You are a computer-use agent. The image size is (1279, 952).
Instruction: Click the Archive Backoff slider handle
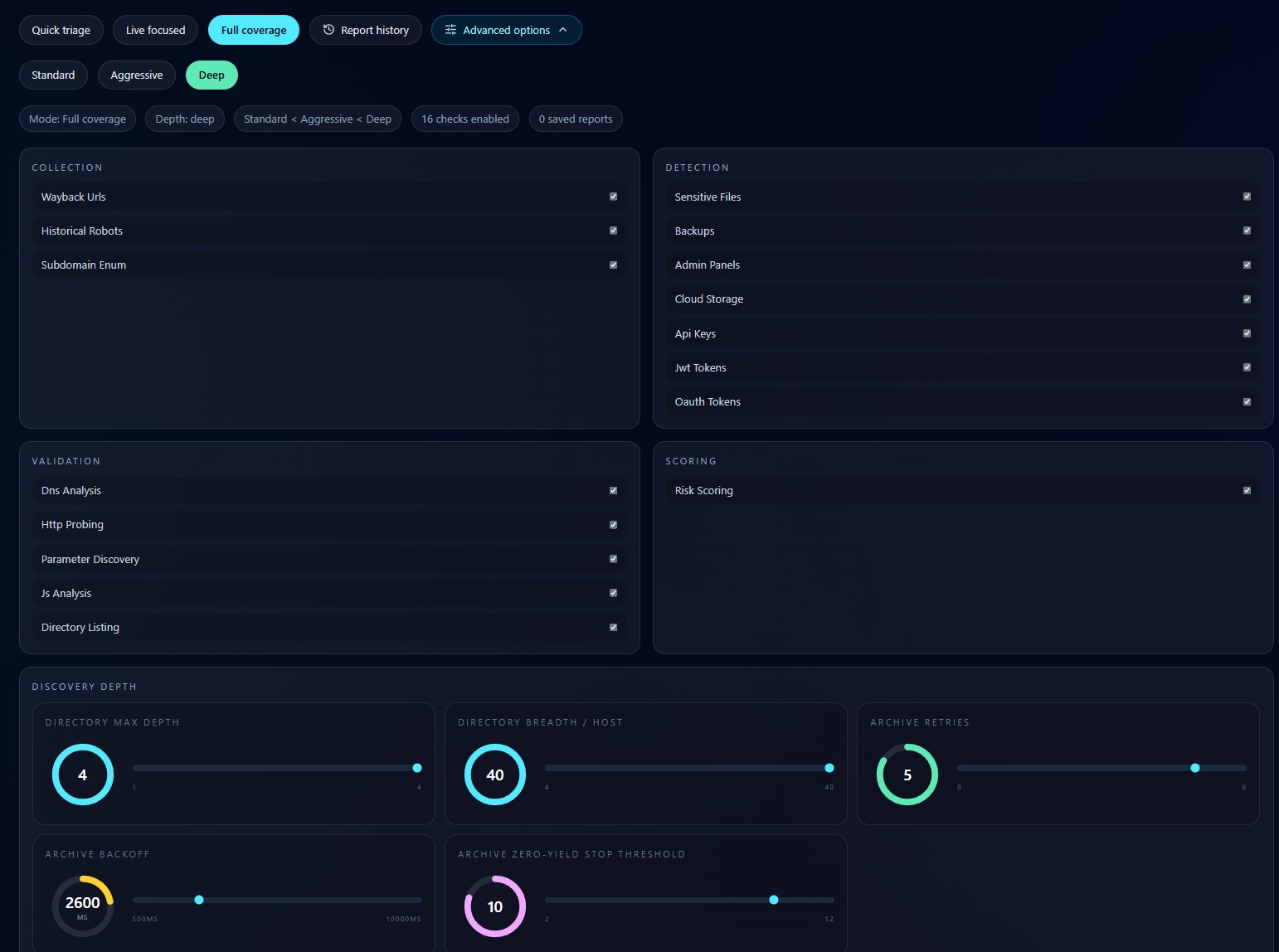(x=199, y=899)
